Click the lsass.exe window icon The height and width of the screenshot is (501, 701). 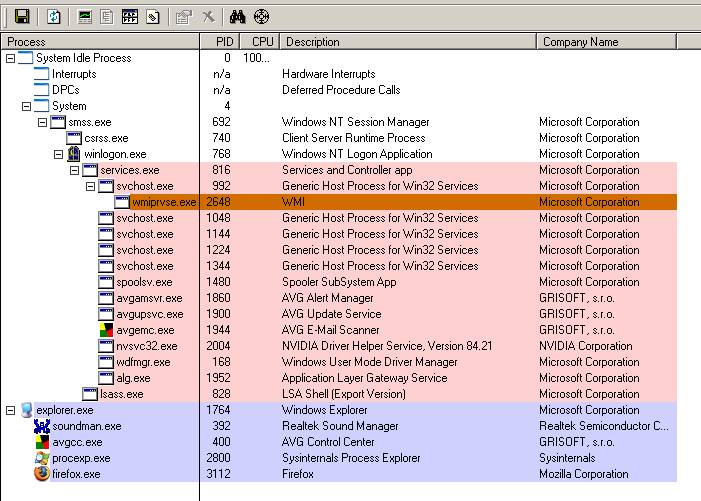click(x=90, y=394)
